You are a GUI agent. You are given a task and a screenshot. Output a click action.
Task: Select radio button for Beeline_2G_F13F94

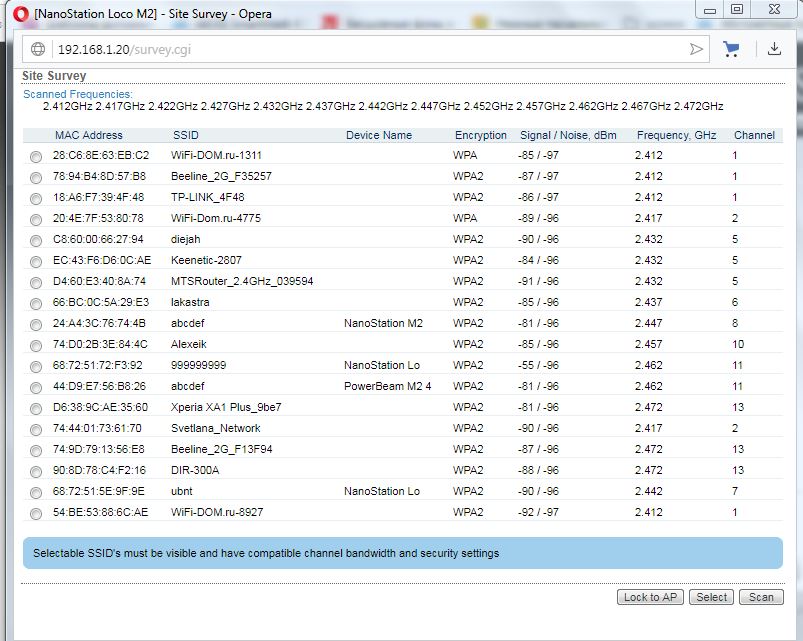coord(36,451)
